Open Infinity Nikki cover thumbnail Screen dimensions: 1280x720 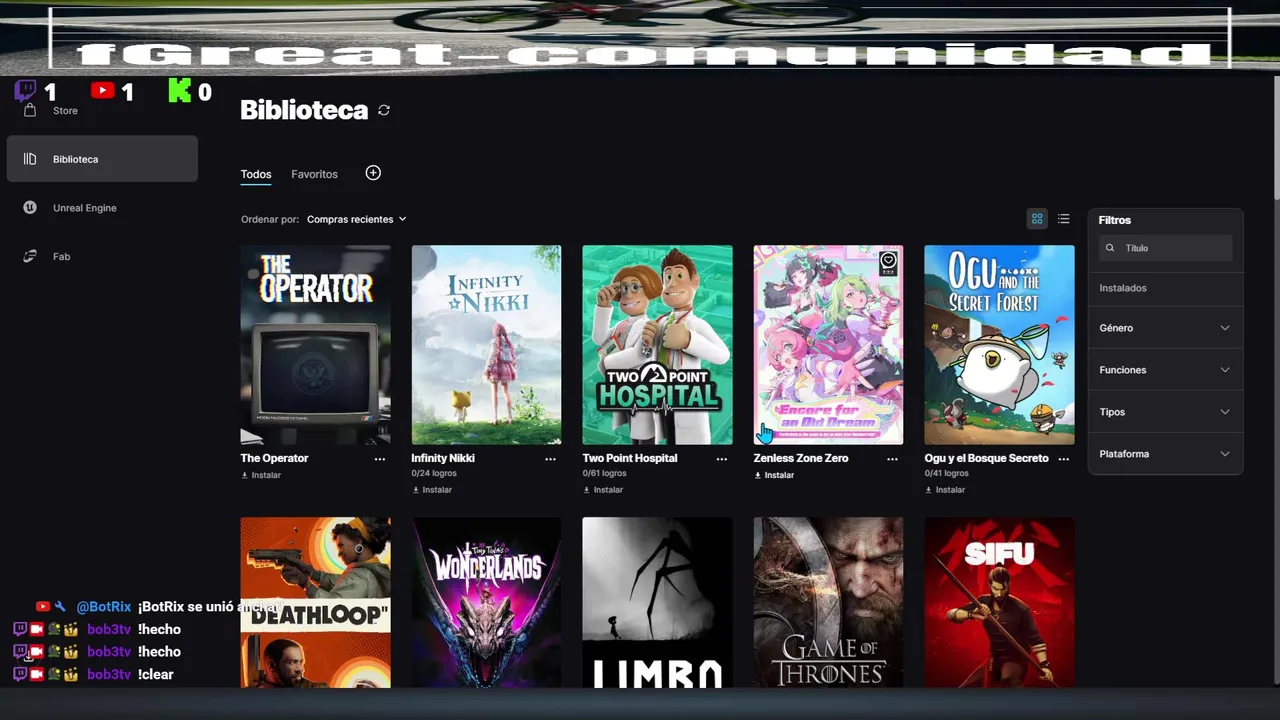(x=486, y=345)
